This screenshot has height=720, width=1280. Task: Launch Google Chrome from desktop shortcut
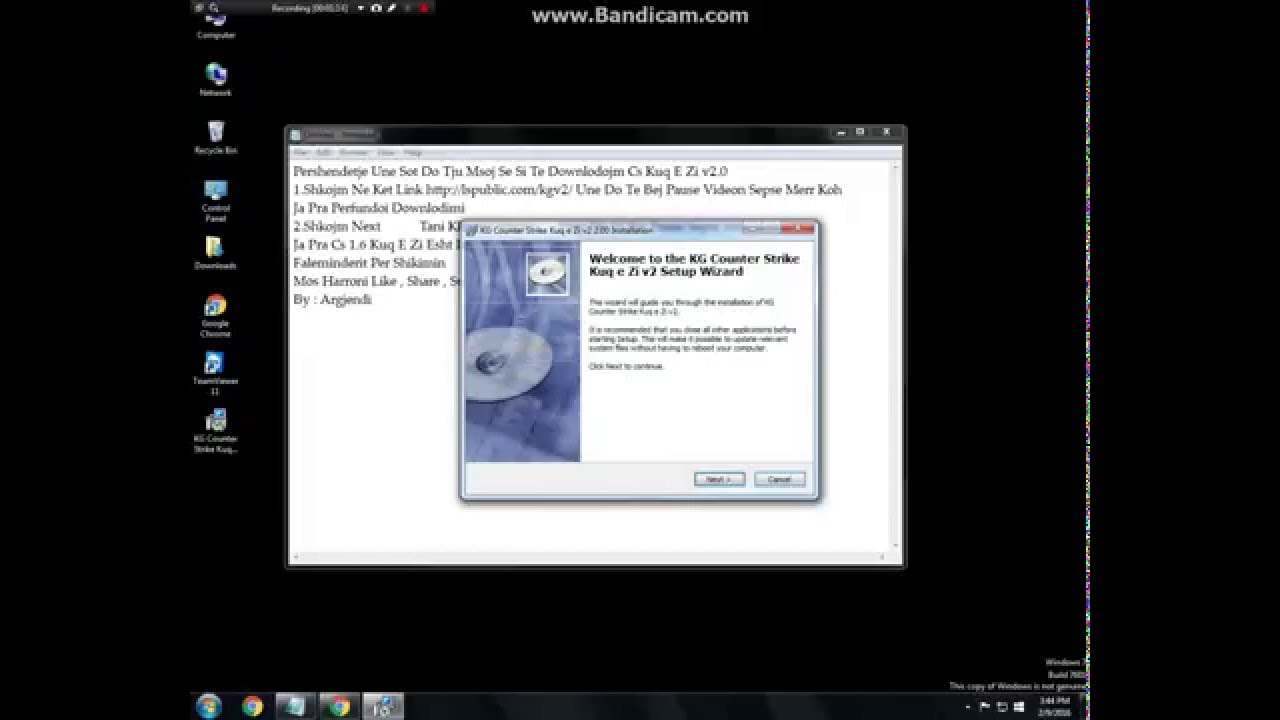[x=216, y=316]
